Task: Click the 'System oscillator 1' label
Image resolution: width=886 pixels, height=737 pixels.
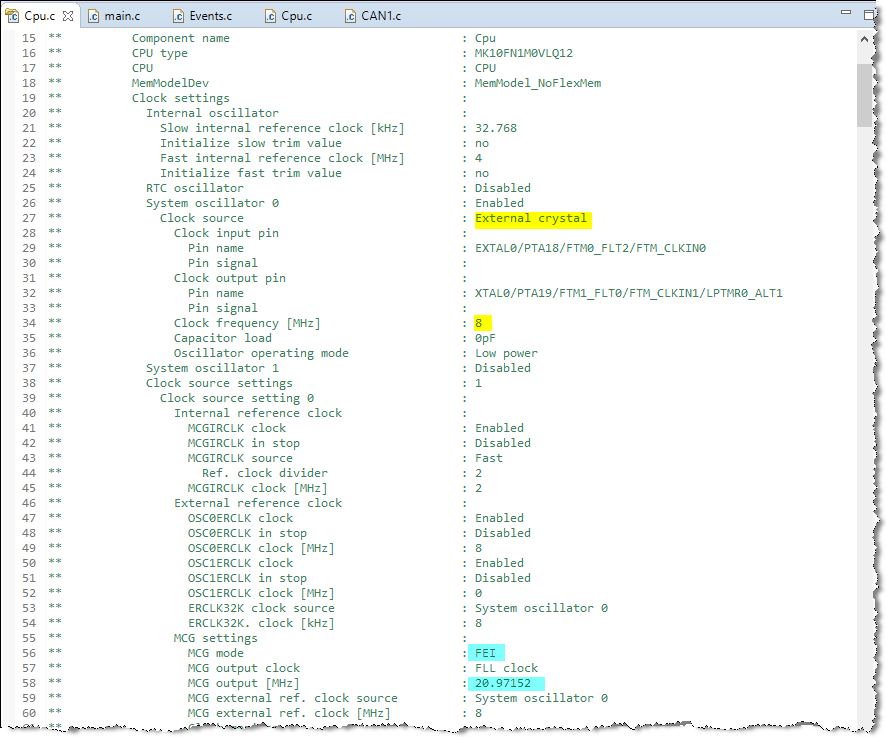Action: [212, 368]
